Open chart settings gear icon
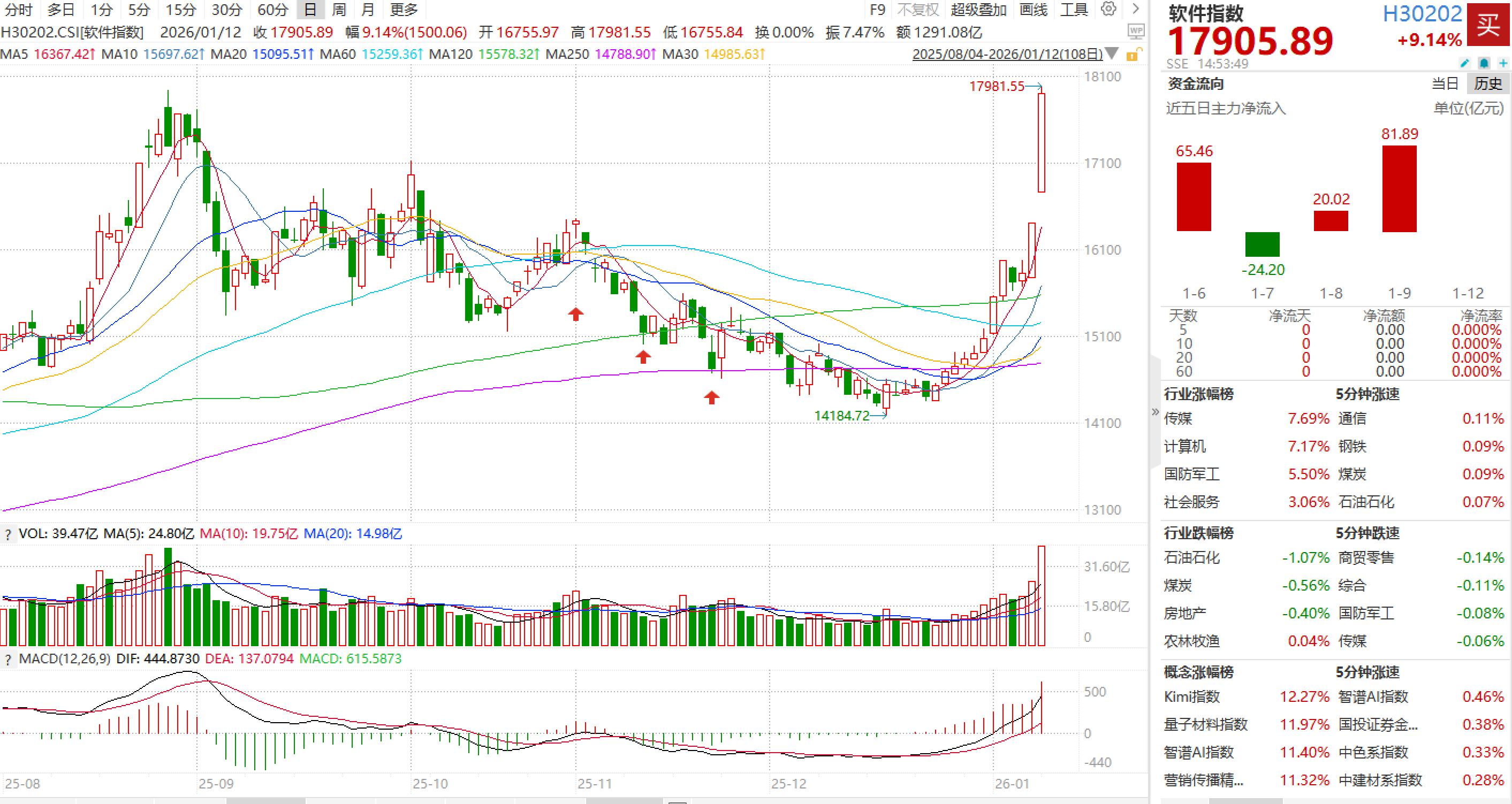Image resolution: width=1512 pixels, height=804 pixels. click(1108, 9)
